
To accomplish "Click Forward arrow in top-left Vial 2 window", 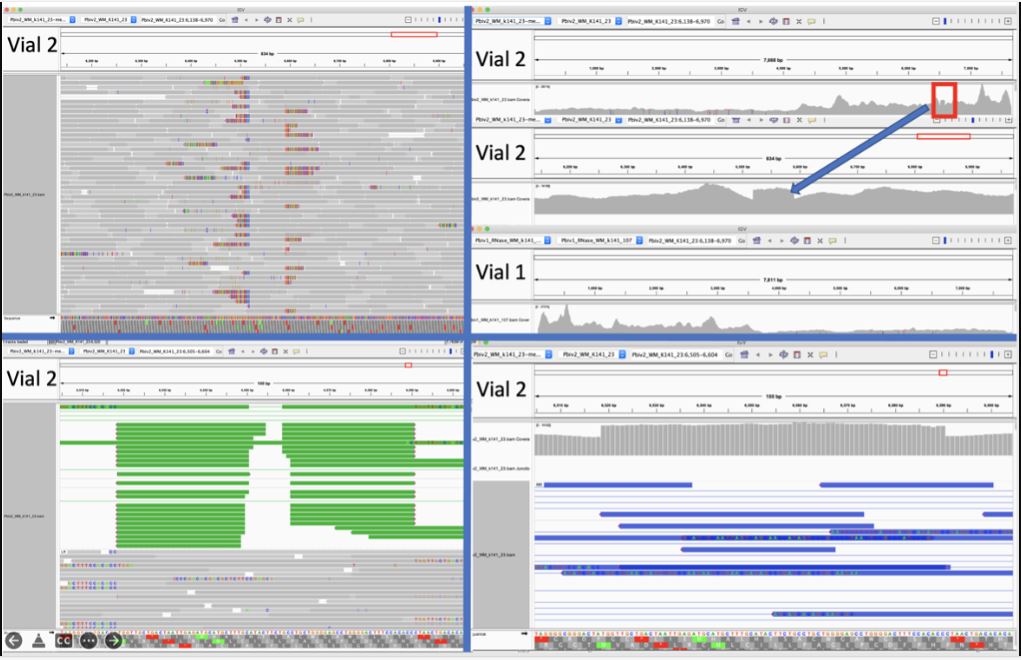I will click(x=256, y=20).
